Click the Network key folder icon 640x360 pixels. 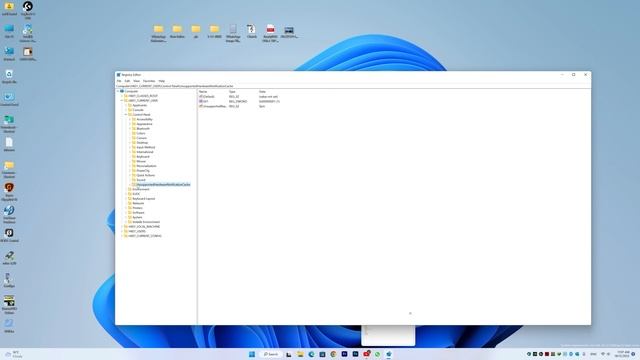(130, 203)
